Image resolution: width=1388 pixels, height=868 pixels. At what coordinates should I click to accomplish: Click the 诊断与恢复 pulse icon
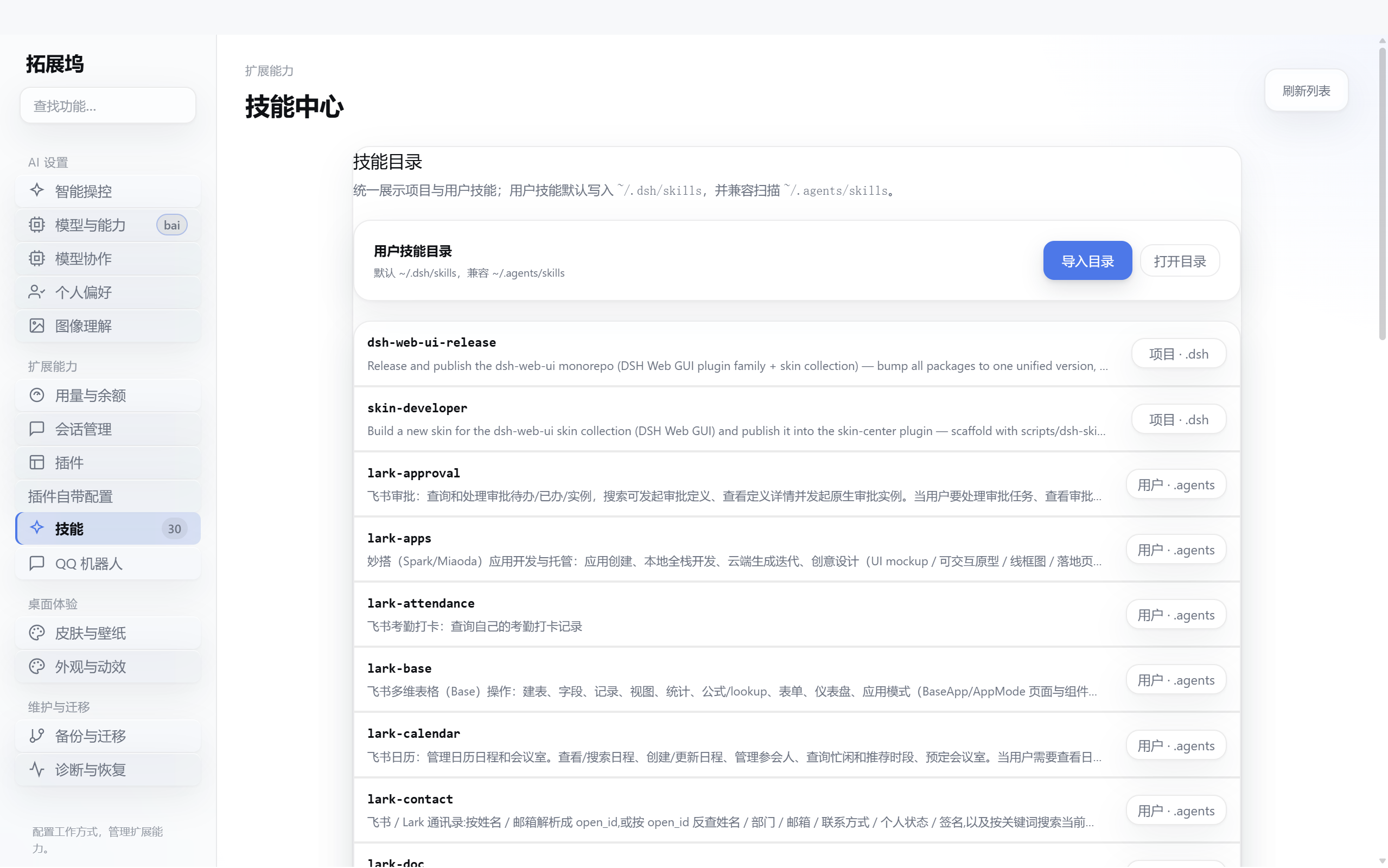pyautogui.click(x=37, y=769)
